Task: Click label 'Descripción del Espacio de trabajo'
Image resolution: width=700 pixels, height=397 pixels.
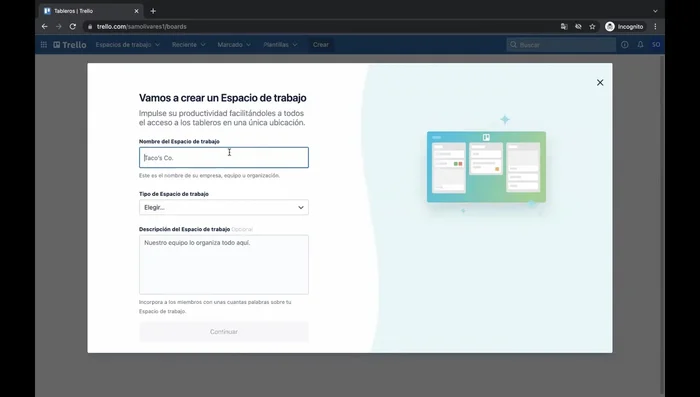Action: click(184, 229)
